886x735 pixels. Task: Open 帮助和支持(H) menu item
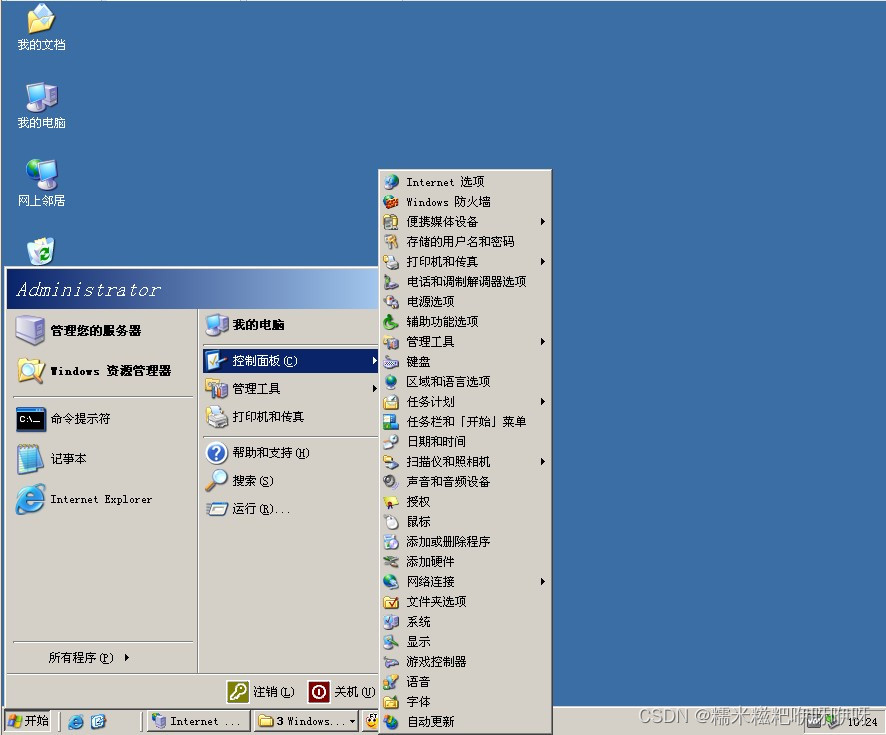click(290, 453)
